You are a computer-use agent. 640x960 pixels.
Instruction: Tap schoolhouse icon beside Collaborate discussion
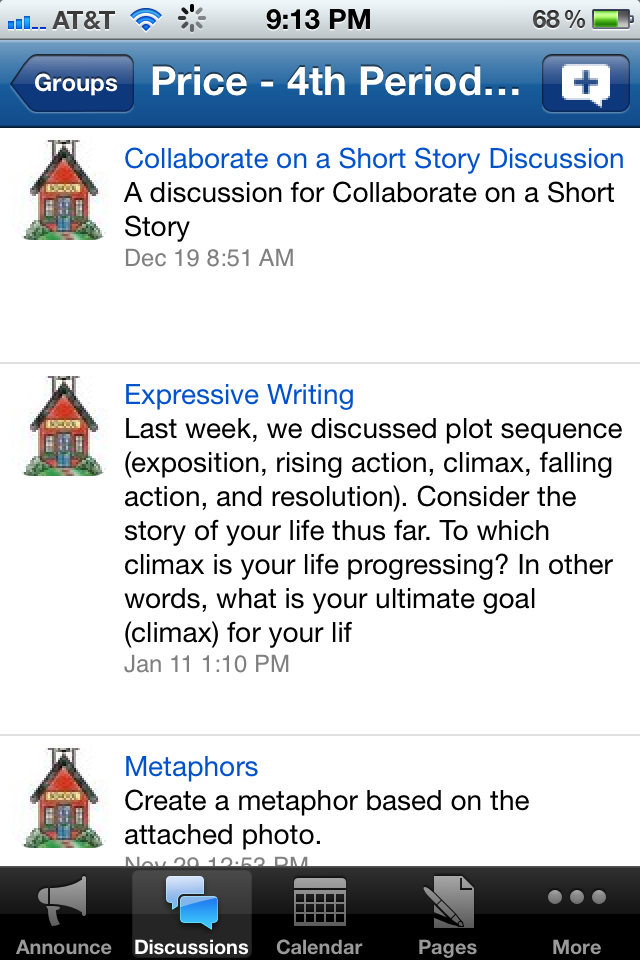[x=63, y=190]
